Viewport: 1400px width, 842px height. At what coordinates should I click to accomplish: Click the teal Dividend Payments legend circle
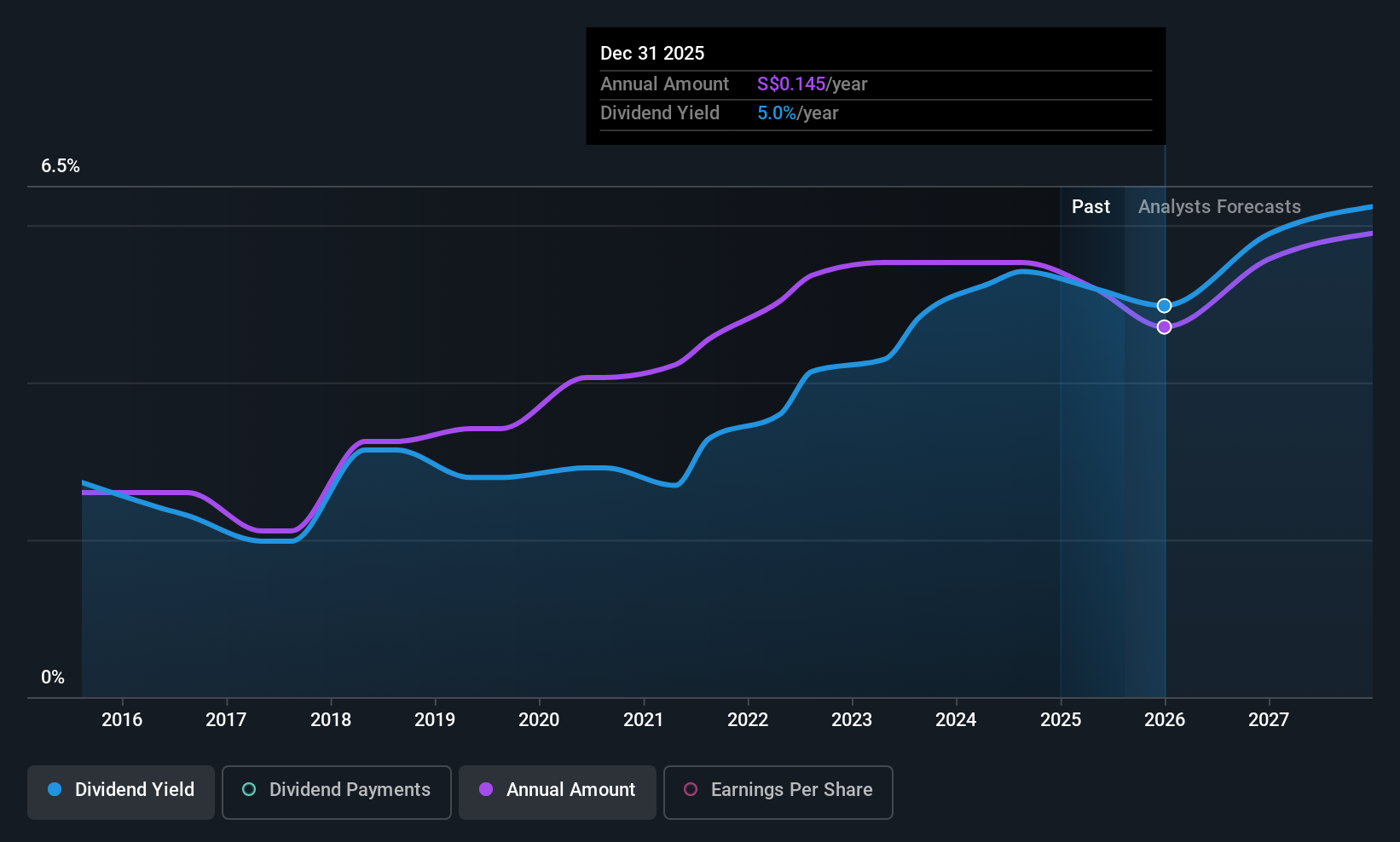(249, 789)
